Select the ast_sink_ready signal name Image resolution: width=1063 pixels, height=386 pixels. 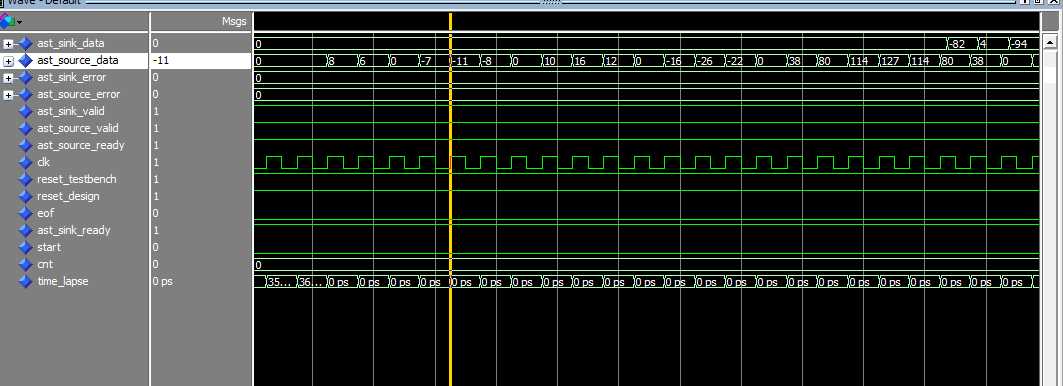click(x=73, y=230)
